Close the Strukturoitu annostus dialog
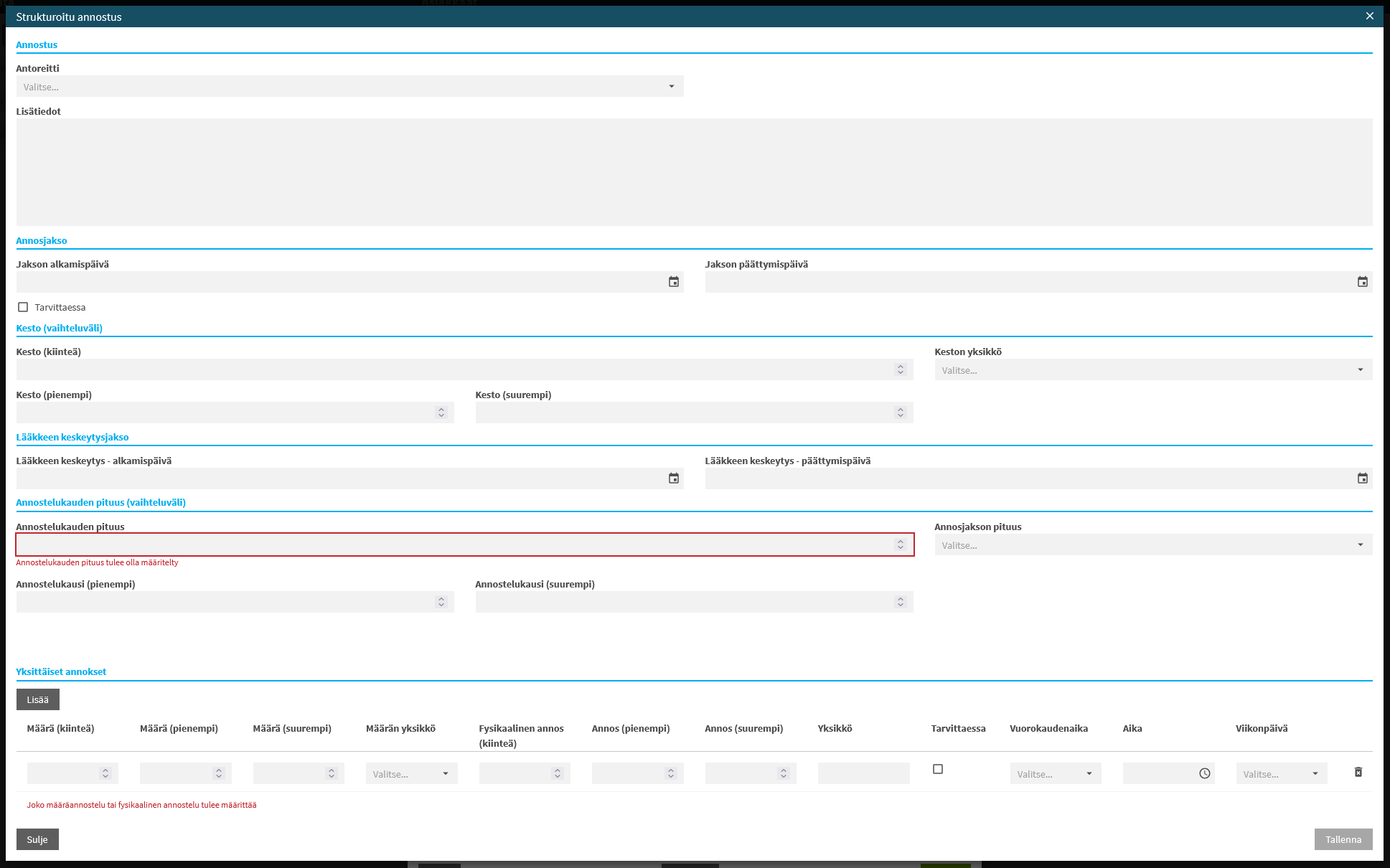1390x868 pixels. (x=1369, y=16)
